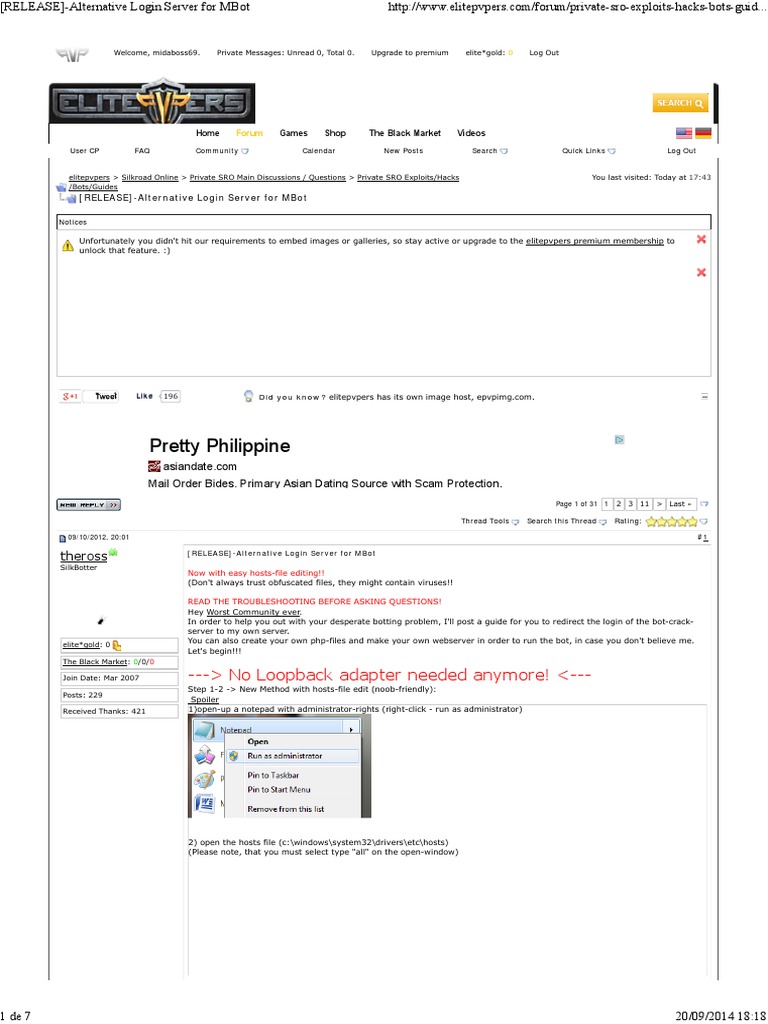Open page jump dropdown arrow after Last
The width and height of the screenshot is (768, 1024).
click(705, 504)
